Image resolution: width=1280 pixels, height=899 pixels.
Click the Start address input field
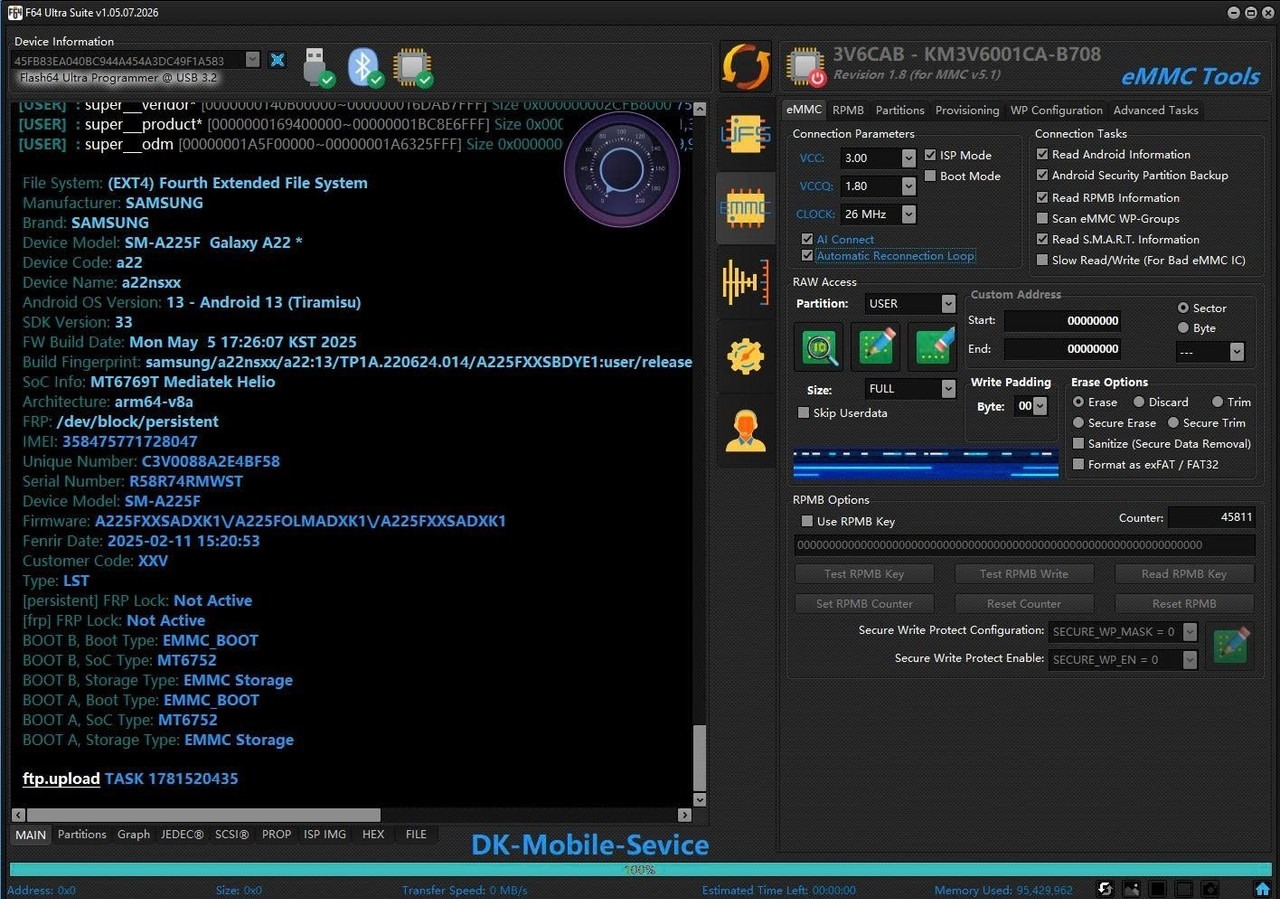click(1062, 321)
